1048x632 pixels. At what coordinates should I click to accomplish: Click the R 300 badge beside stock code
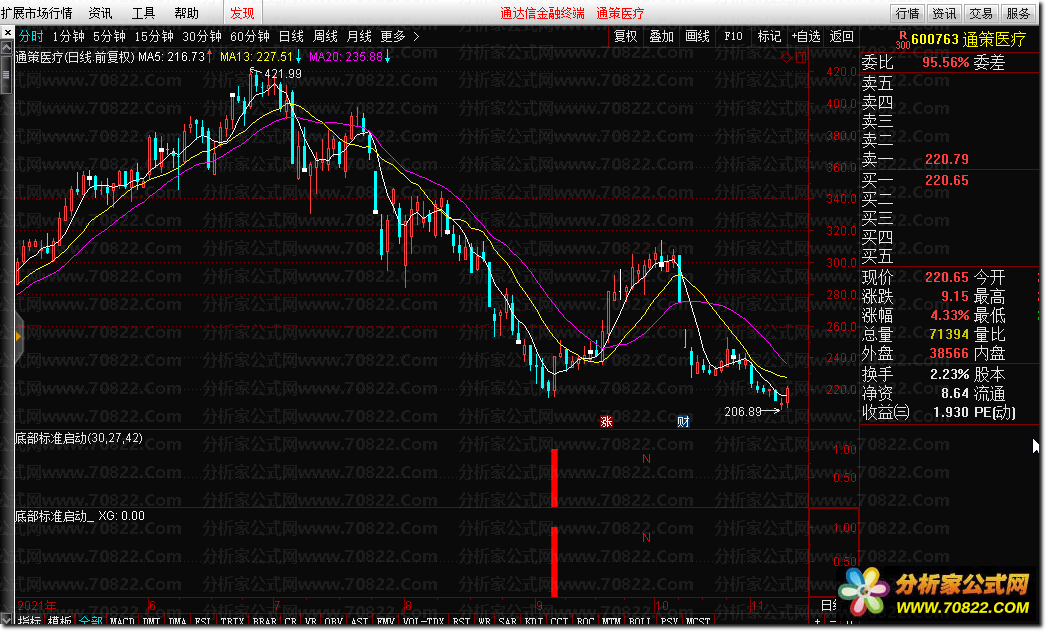[902, 40]
